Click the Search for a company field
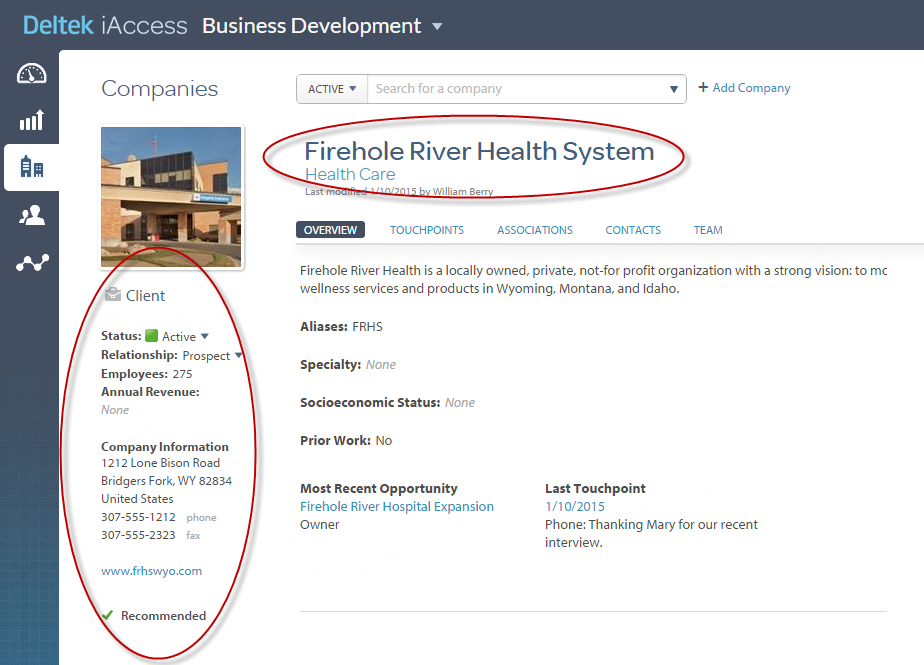The image size is (924, 665). (x=515, y=89)
